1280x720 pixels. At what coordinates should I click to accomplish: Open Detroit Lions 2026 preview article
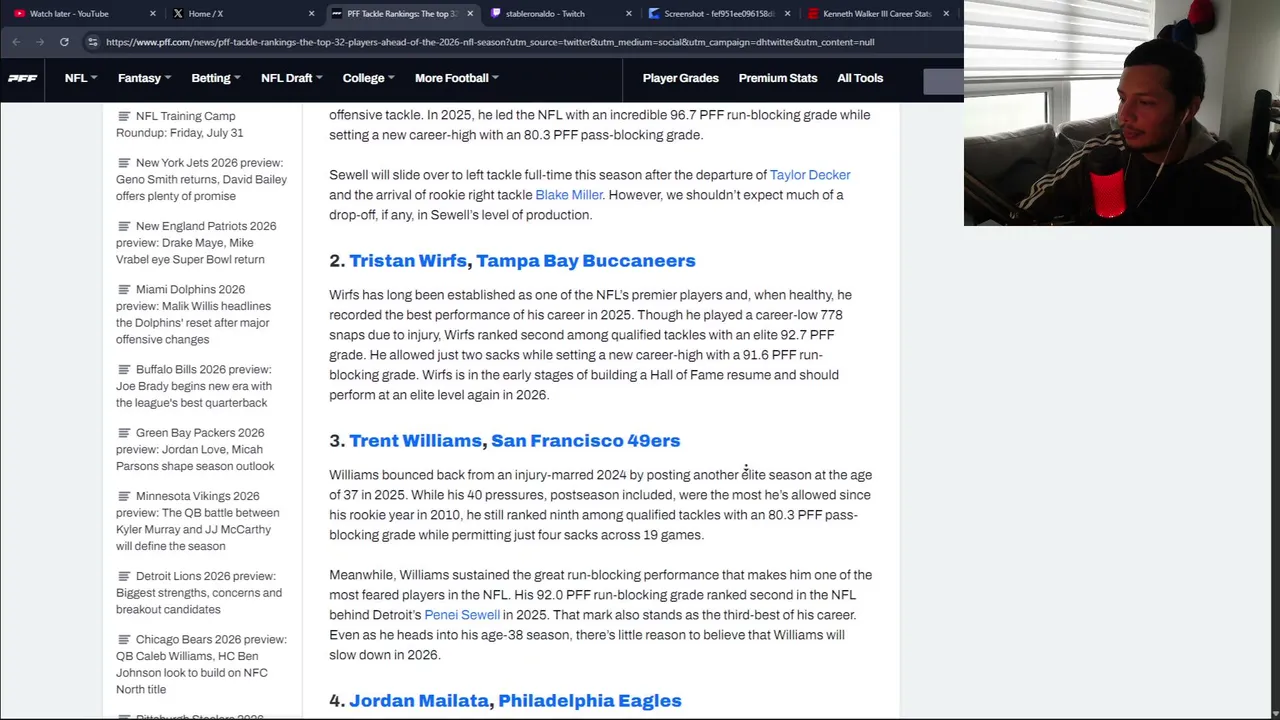click(x=199, y=592)
